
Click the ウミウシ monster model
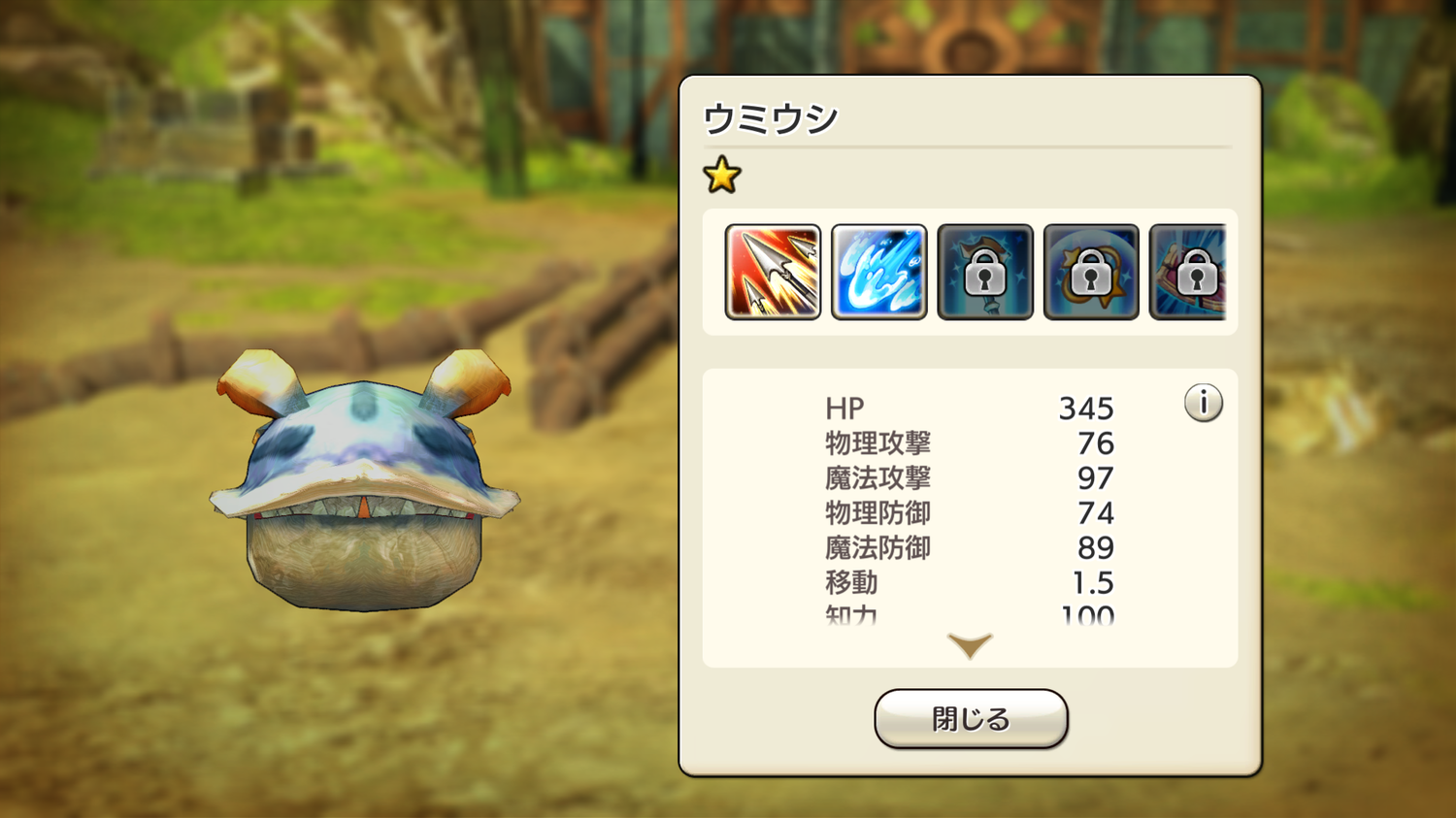click(x=364, y=481)
